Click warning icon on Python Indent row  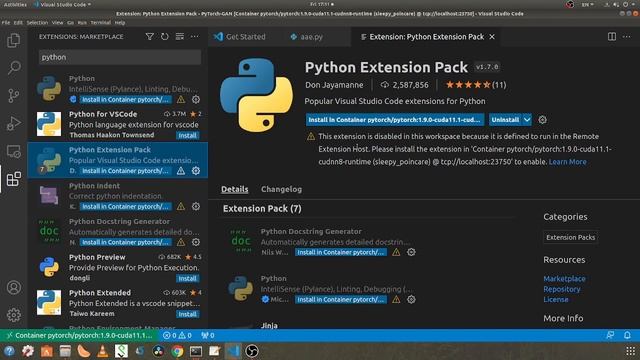tap(181, 207)
